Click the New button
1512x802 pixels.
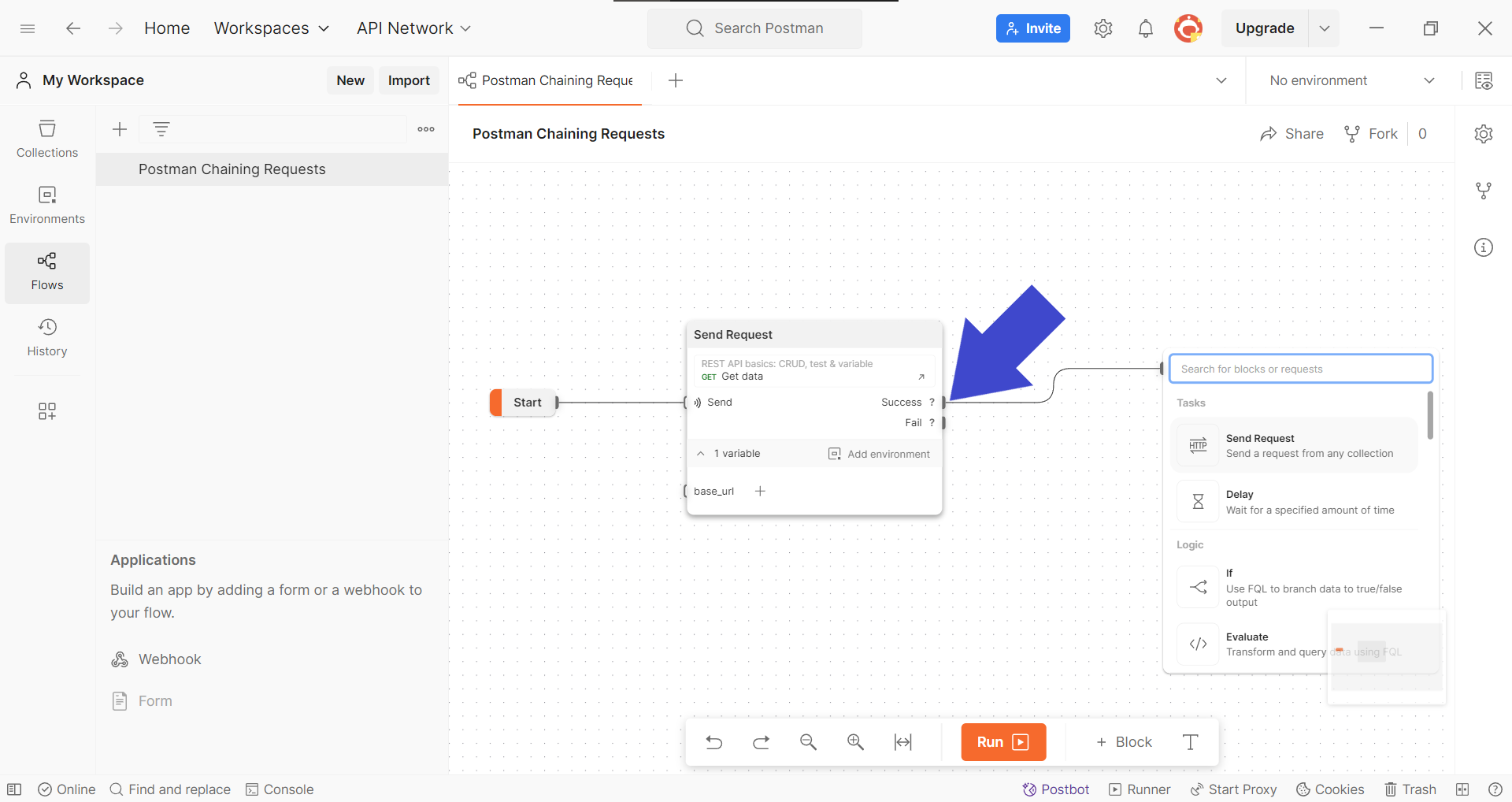pos(350,80)
